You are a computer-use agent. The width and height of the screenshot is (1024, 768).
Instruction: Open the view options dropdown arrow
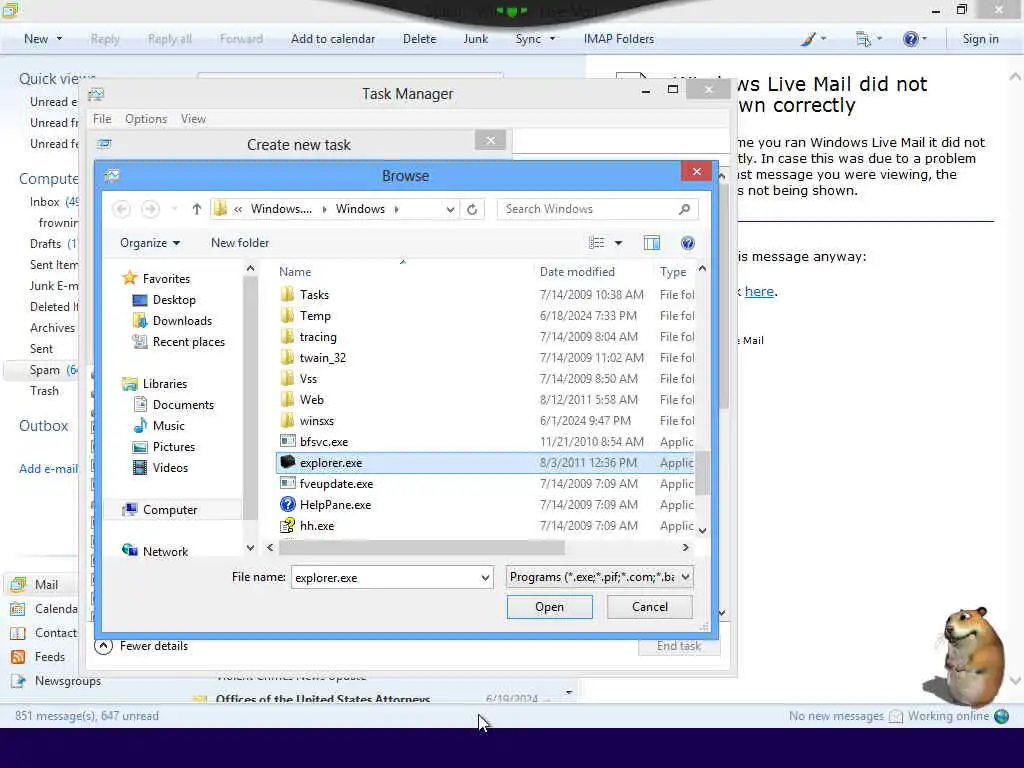click(x=618, y=243)
